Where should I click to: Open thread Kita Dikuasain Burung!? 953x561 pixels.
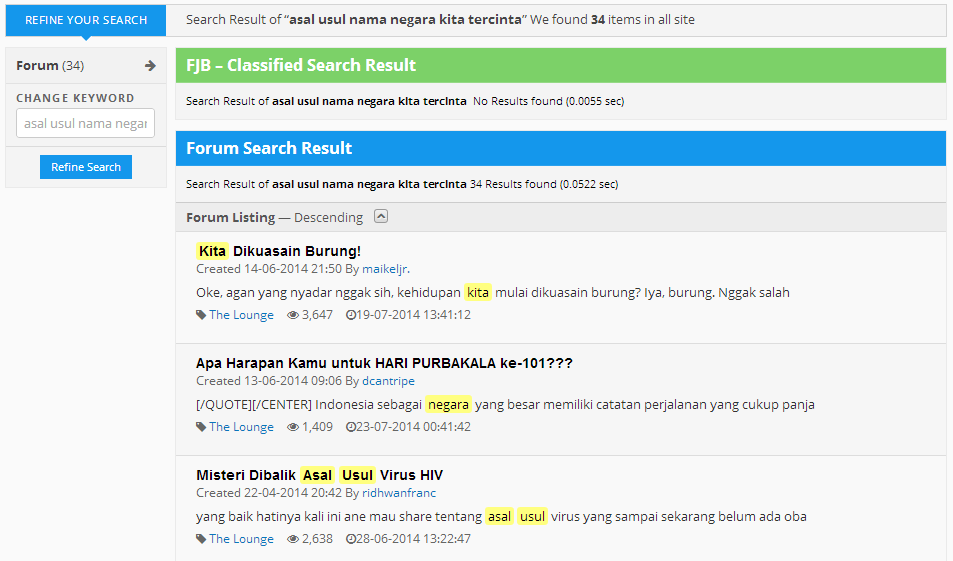(278, 251)
